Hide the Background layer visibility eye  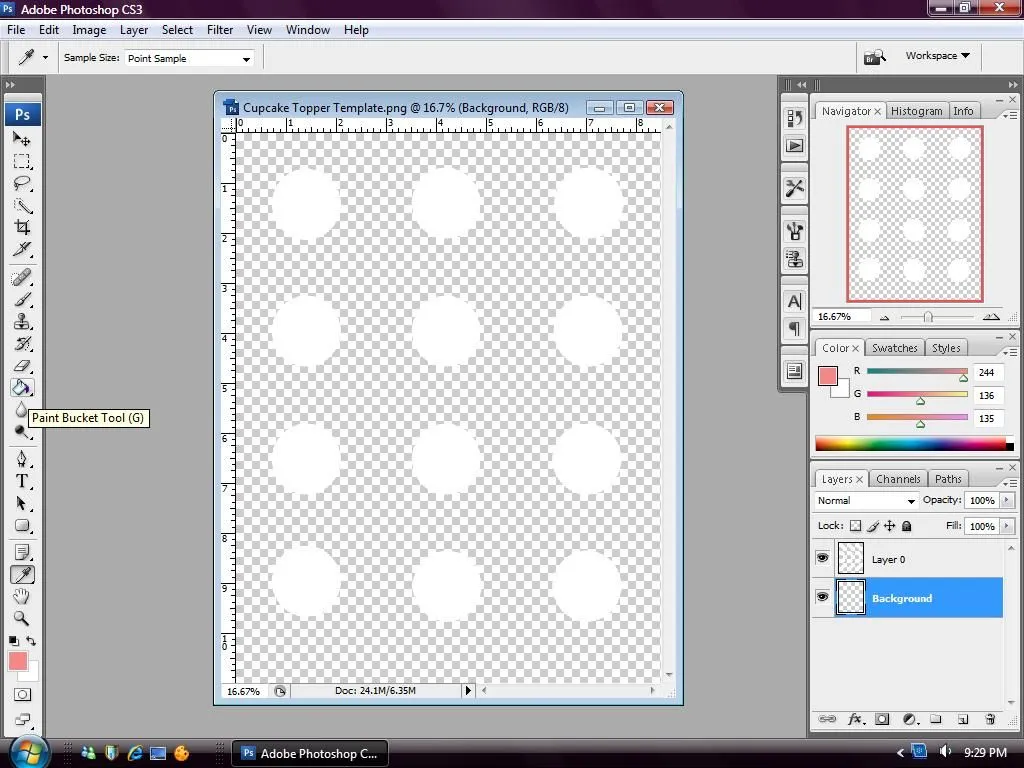[823, 598]
